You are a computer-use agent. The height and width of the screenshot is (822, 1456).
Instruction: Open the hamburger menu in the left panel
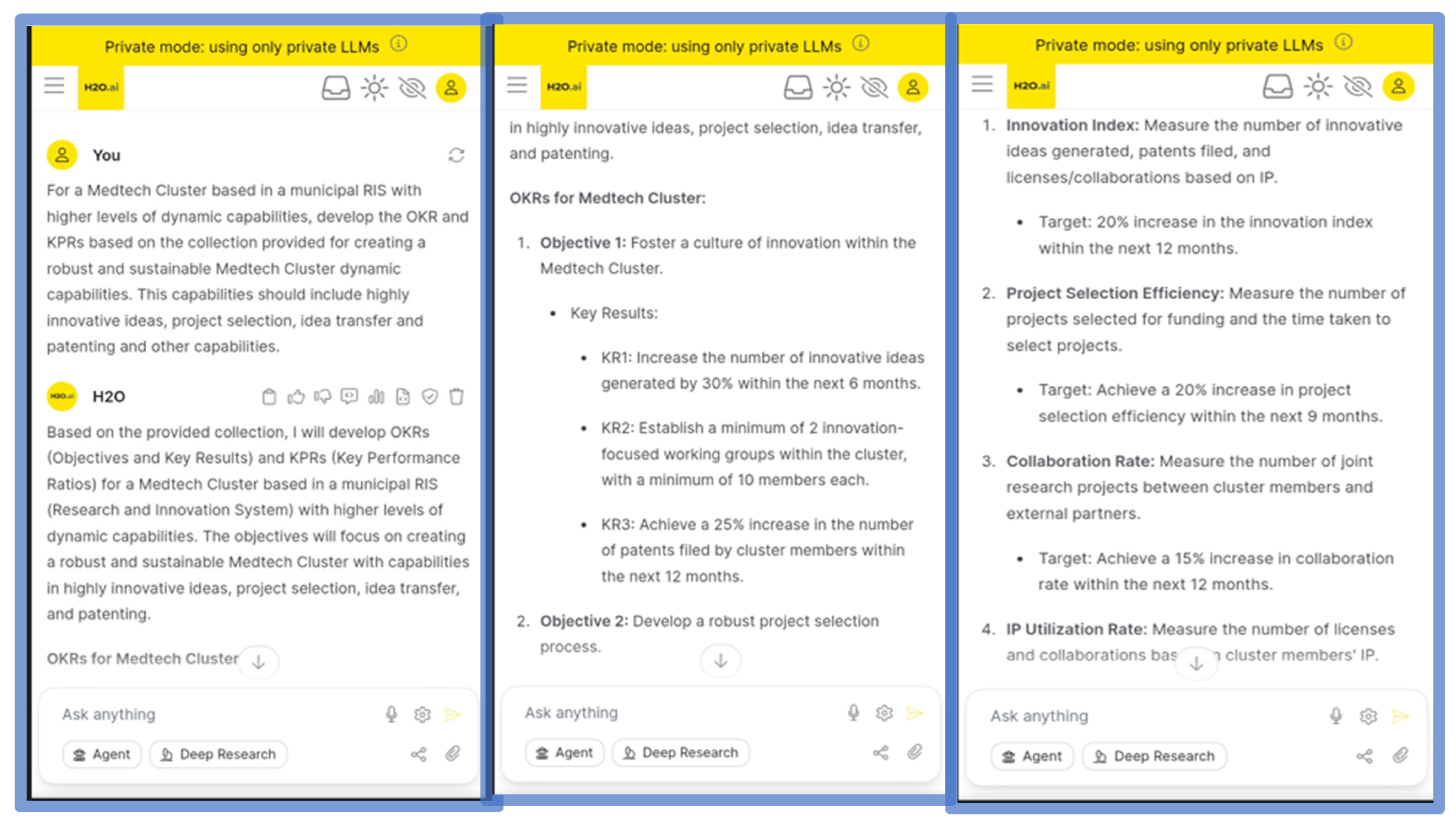54,85
